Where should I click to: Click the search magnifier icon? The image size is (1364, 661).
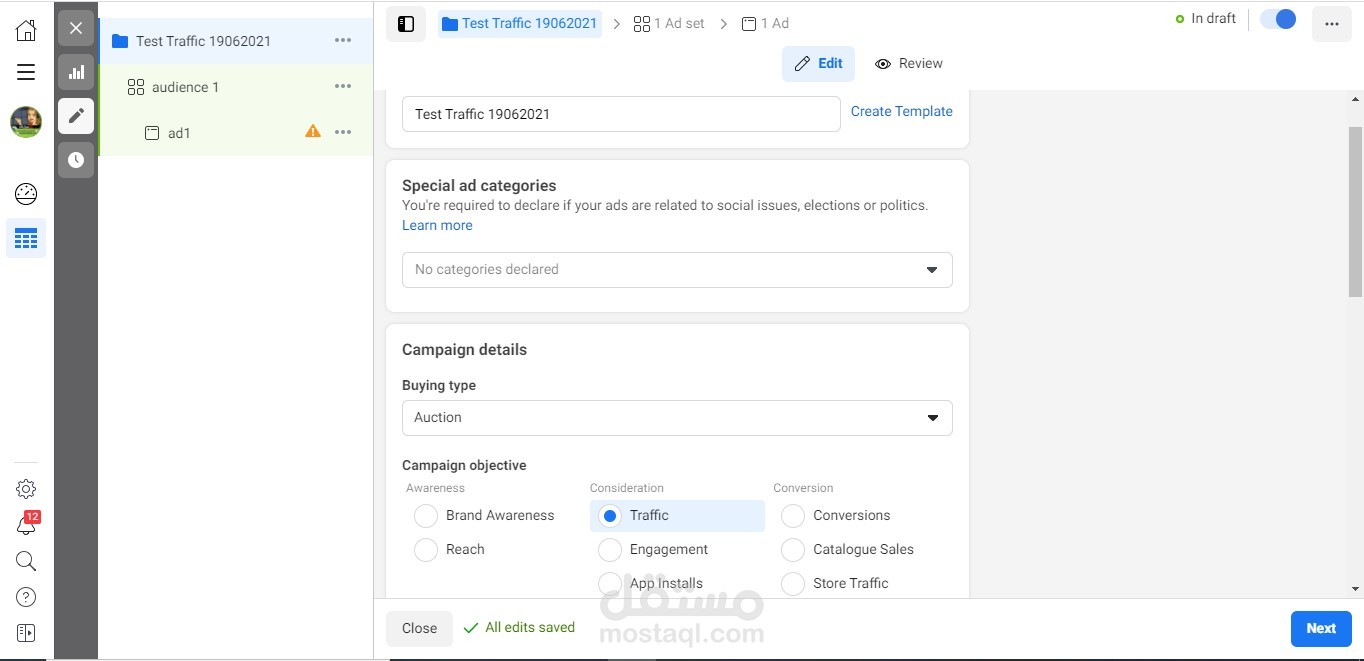(26, 561)
